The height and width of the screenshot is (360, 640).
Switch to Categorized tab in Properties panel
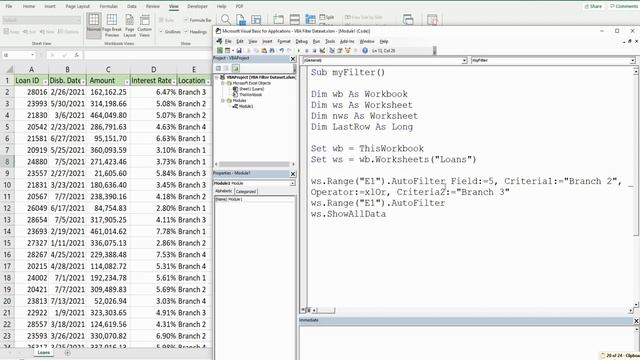246,191
